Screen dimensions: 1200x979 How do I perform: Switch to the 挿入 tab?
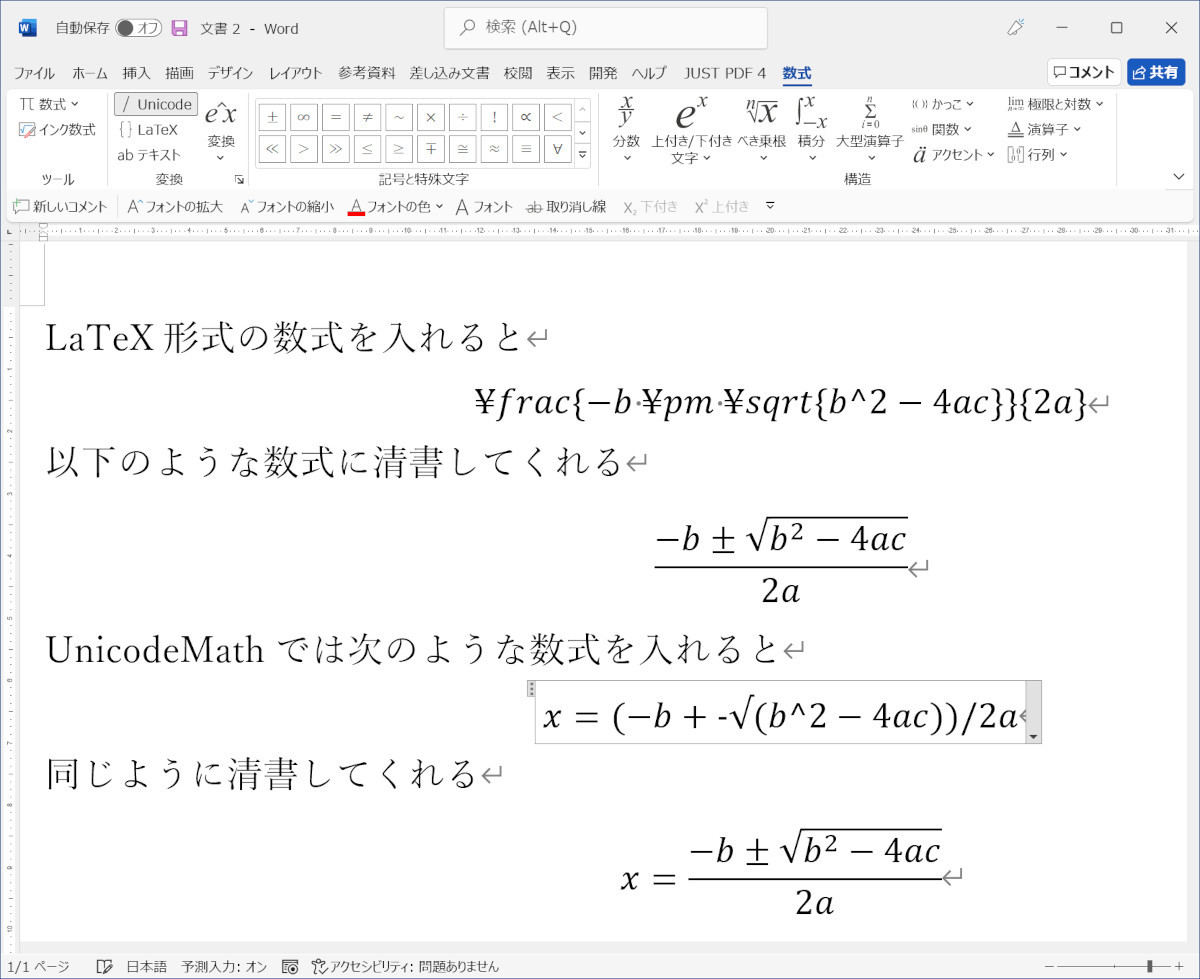click(136, 73)
